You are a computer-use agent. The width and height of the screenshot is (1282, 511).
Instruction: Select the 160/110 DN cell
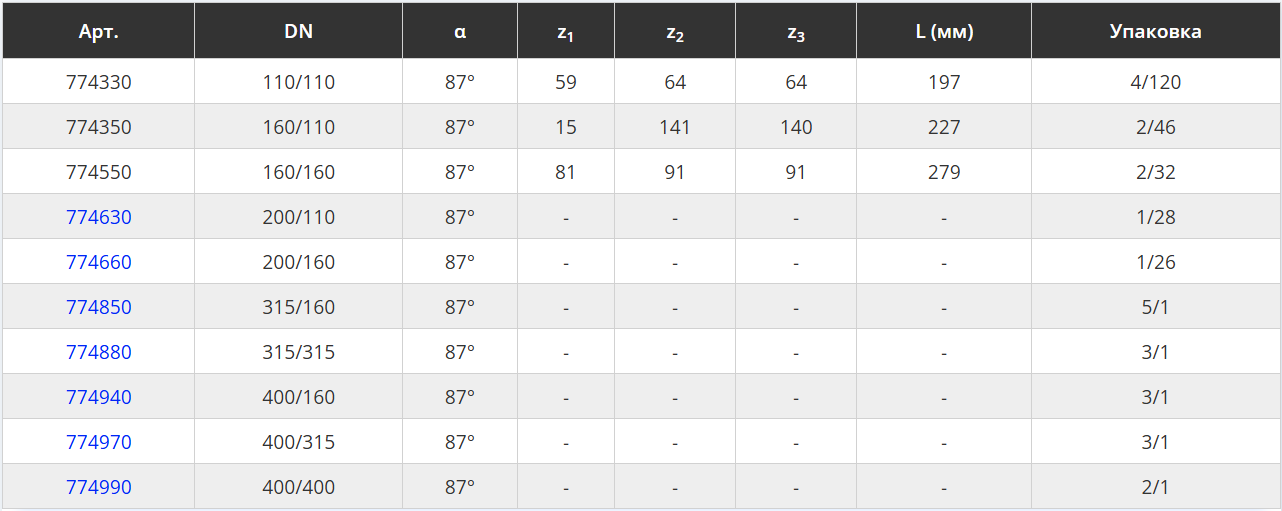(298, 127)
